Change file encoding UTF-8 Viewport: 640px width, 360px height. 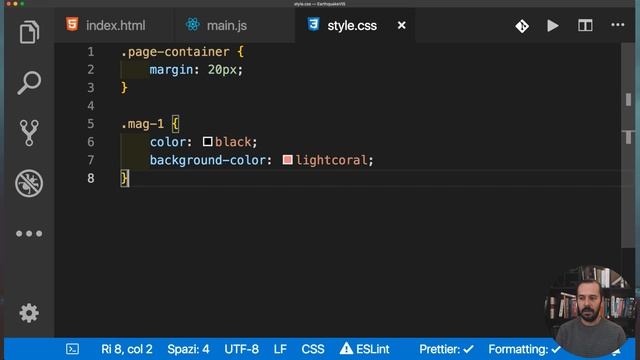tap(241, 349)
